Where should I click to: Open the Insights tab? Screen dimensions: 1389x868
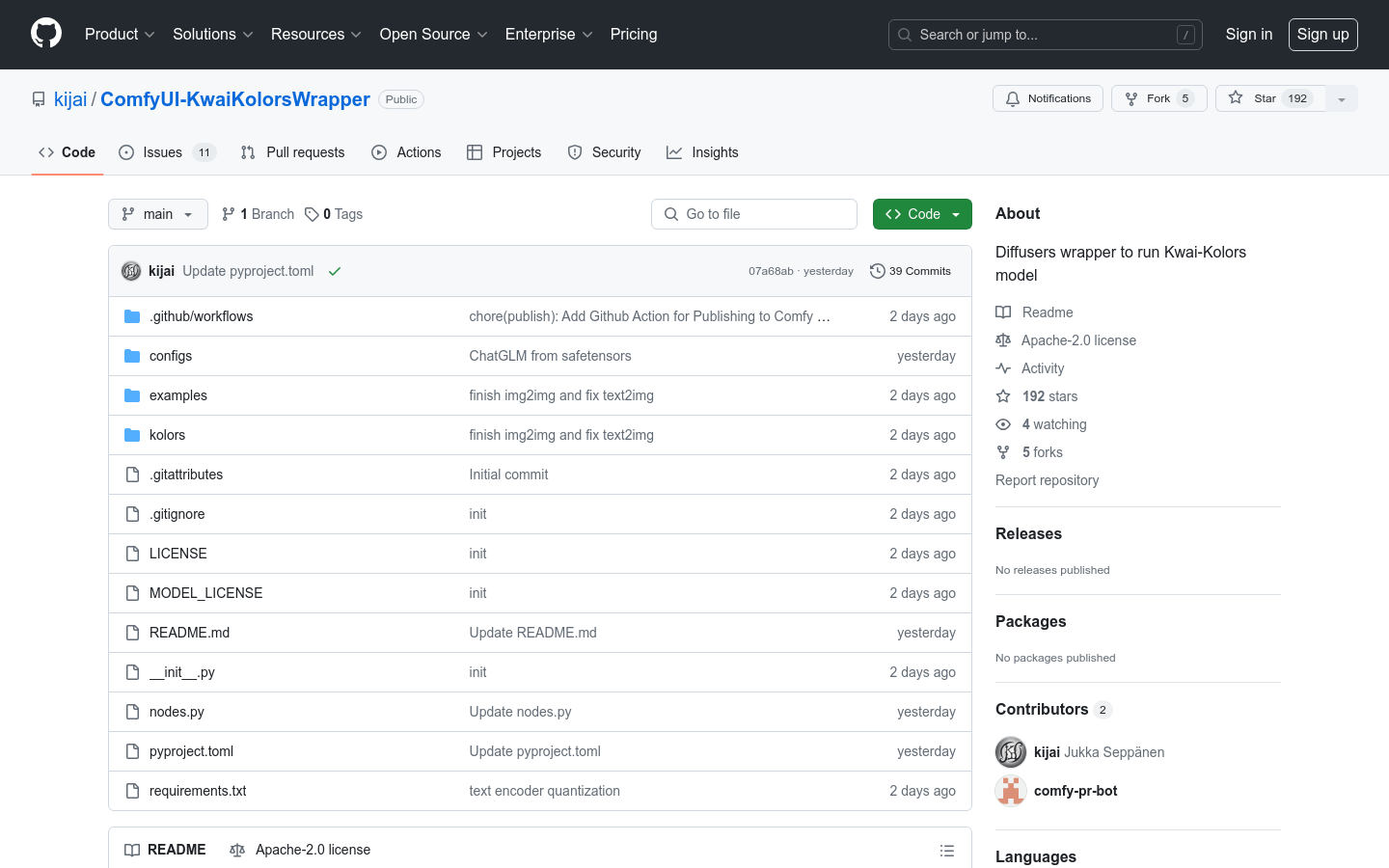coord(702,152)
